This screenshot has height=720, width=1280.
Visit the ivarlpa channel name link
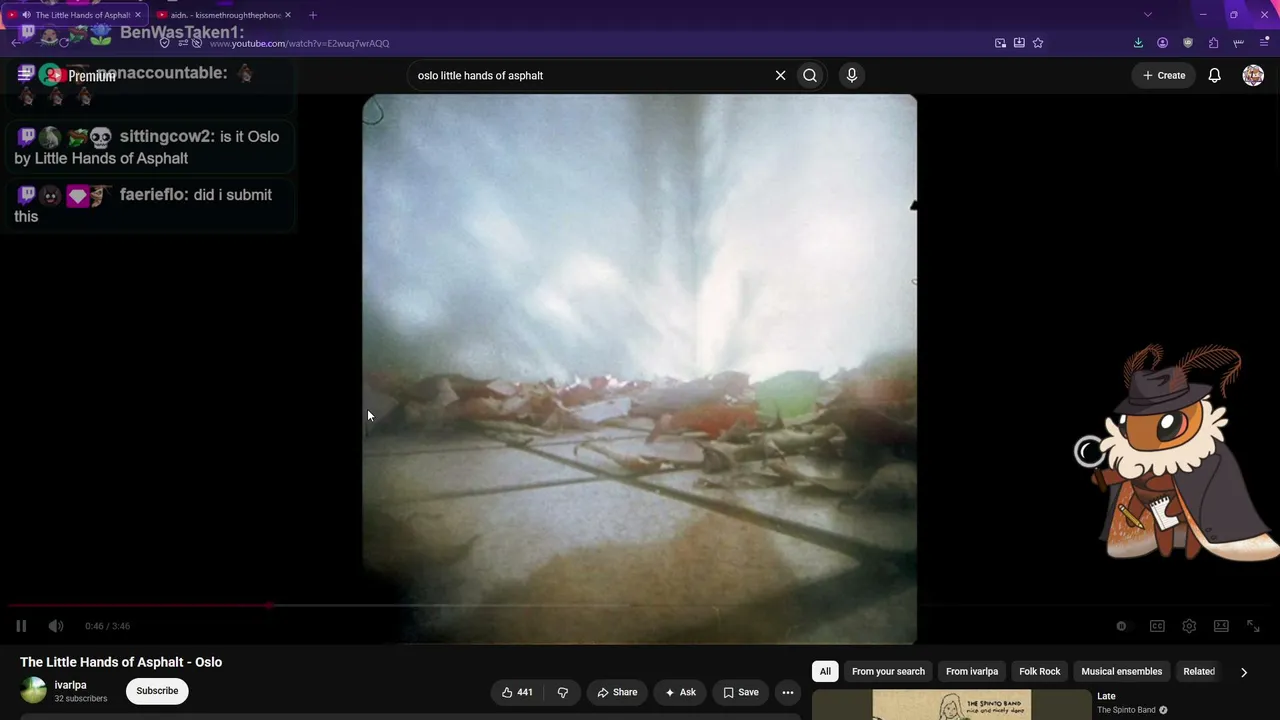click(70, 685)
